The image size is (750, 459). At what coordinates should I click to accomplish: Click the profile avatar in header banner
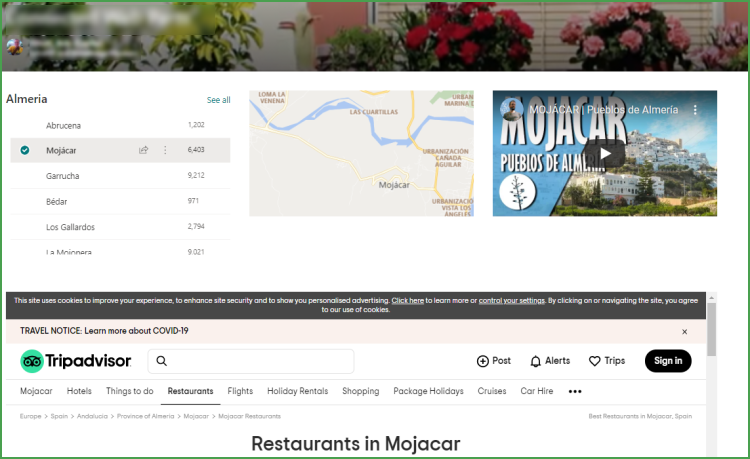click(x=15, y=47)
